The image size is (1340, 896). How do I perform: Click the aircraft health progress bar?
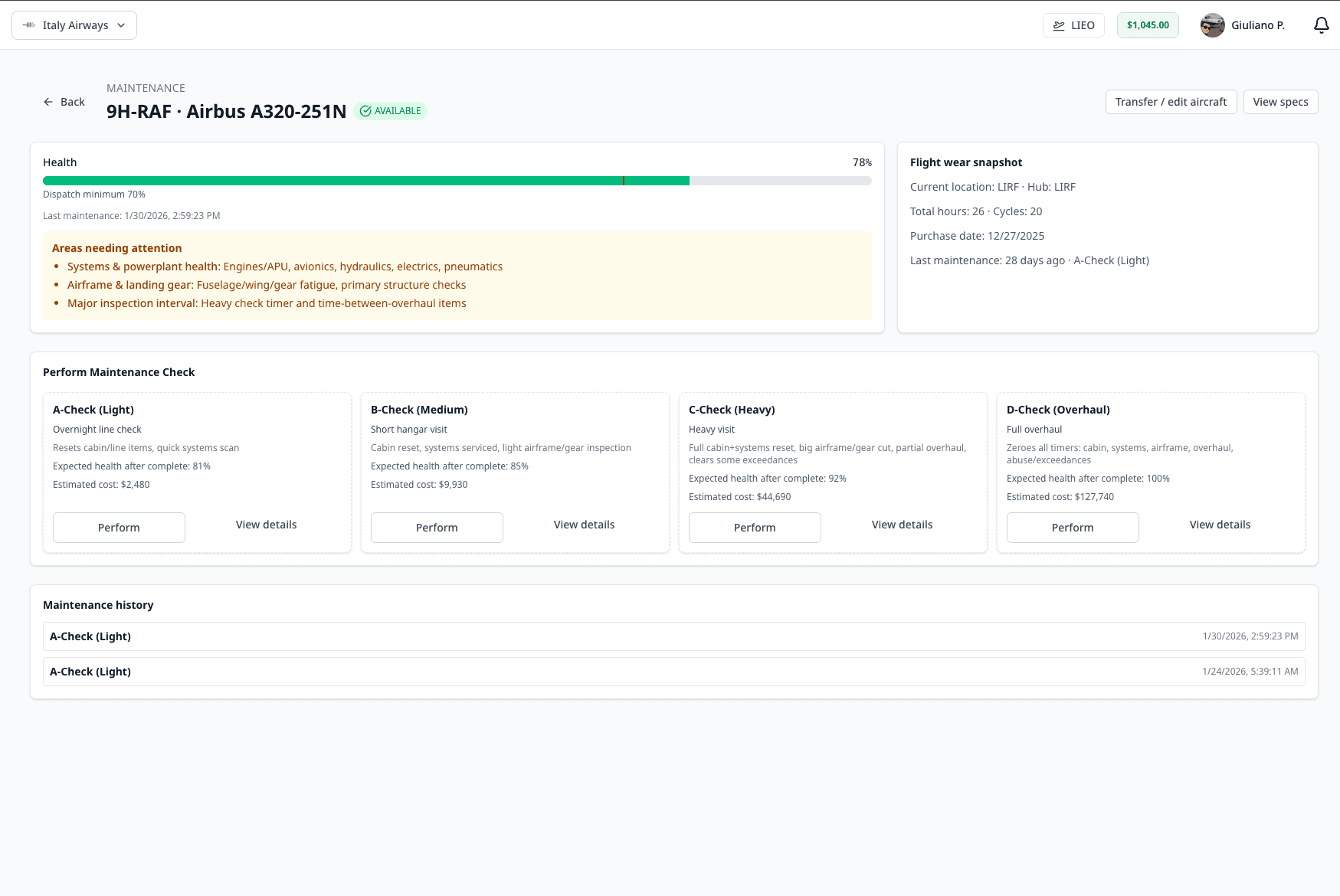[x=457, y=181]
